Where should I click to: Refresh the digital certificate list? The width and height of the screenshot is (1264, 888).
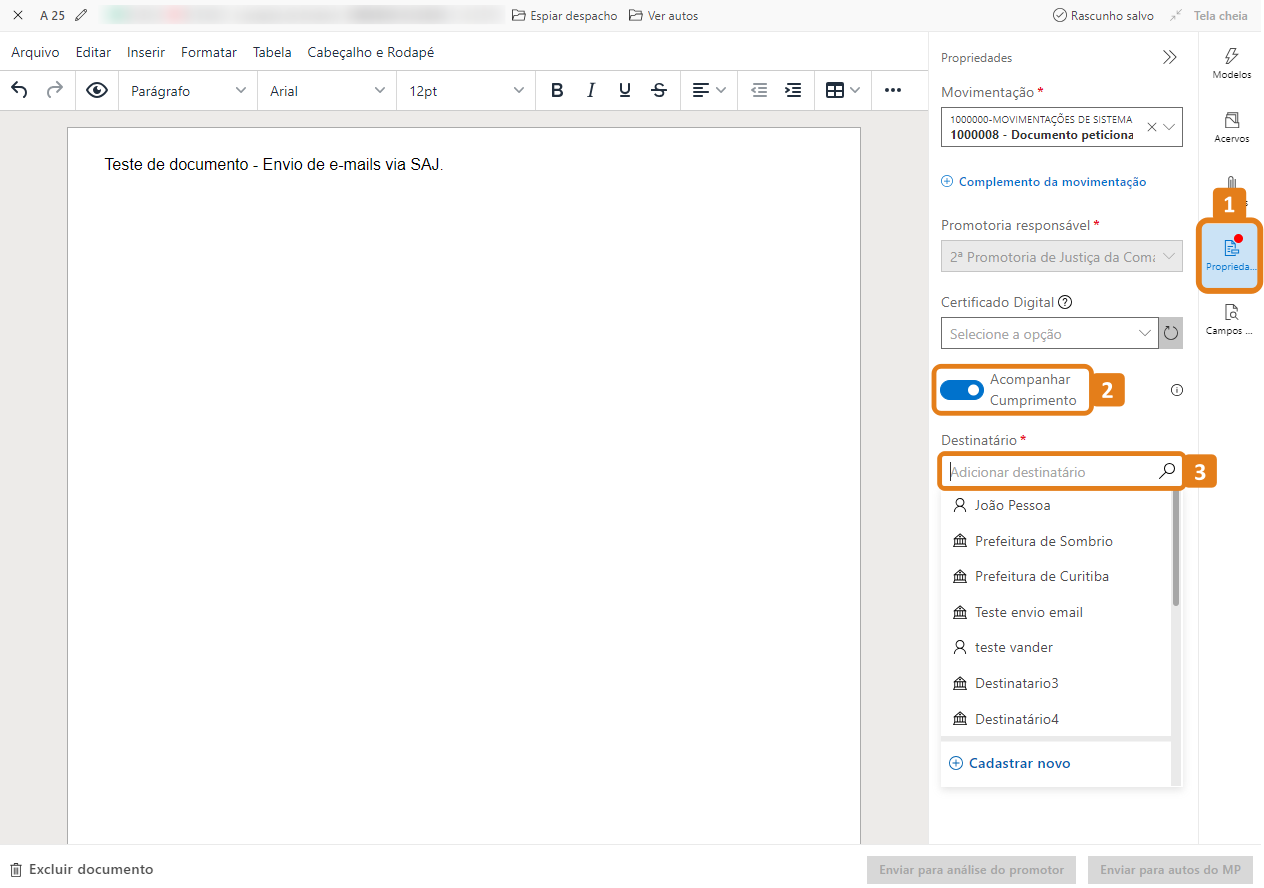(x=1171, y=333)
